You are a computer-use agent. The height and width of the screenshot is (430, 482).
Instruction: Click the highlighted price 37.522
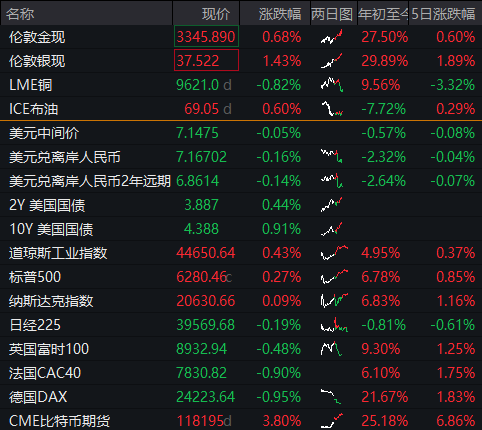pos(206,60)
